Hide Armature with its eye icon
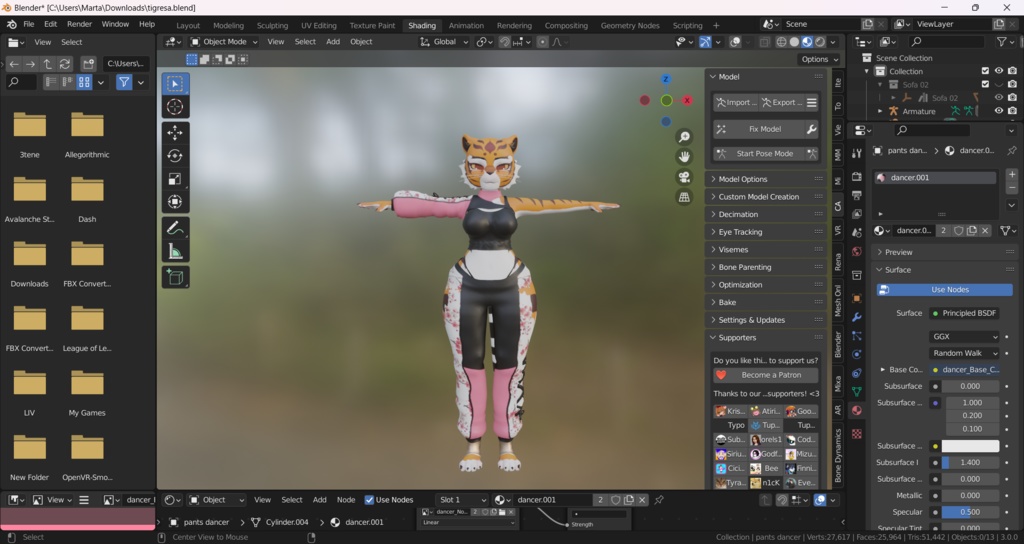1024x544 pixels. (x=999, y=111)
